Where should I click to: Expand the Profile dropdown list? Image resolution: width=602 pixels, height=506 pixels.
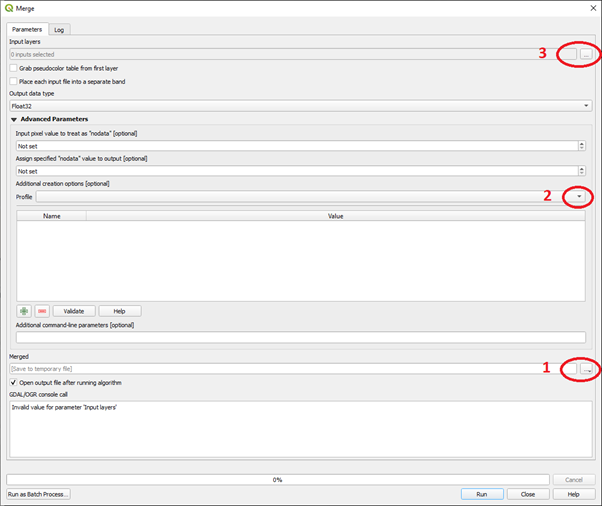point(579,197)
